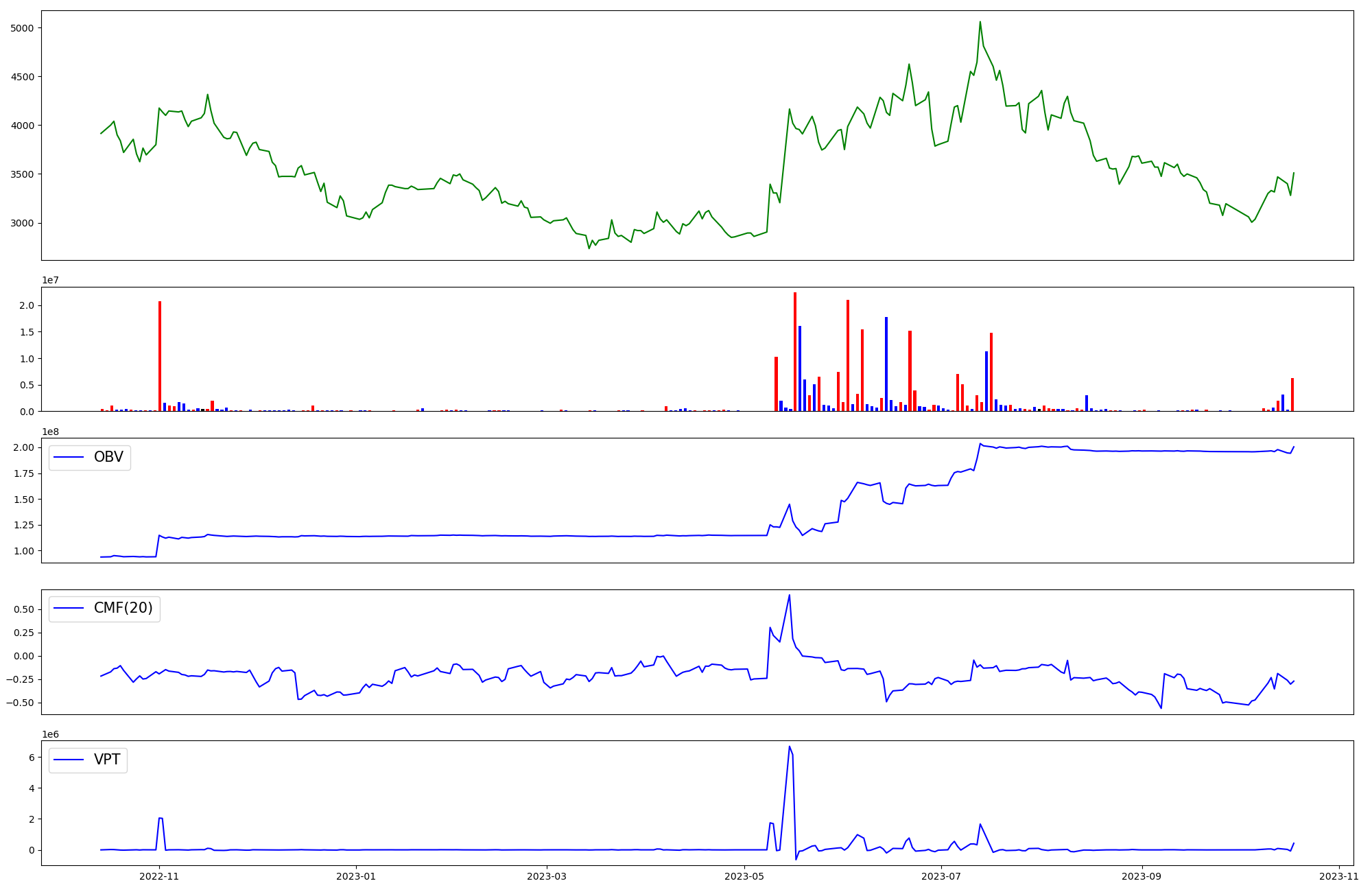Image resolution: width=1372 pixels, height=892 pixels.
Task: Click the OBV legend label
Action: 108,458
